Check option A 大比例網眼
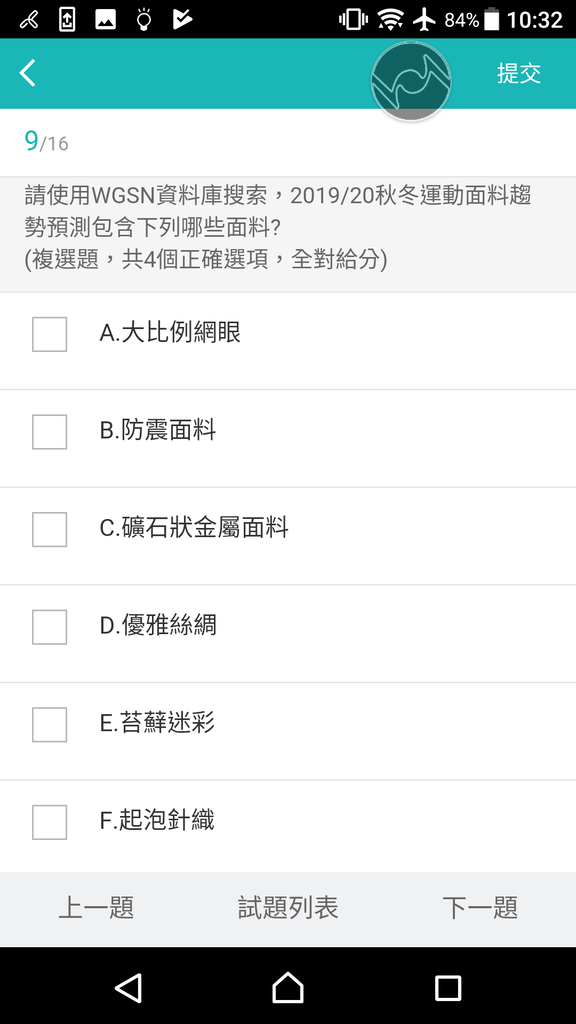Screen dimensions: 576x1024 [50, 334]
